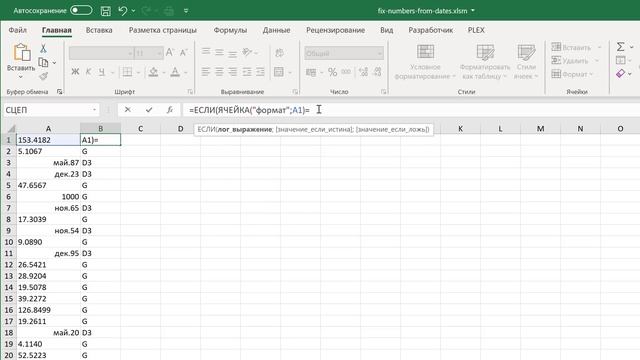Switch to the Формулы ribbon tab
This screenshot has height=360, width=640.
click(230, 30)
